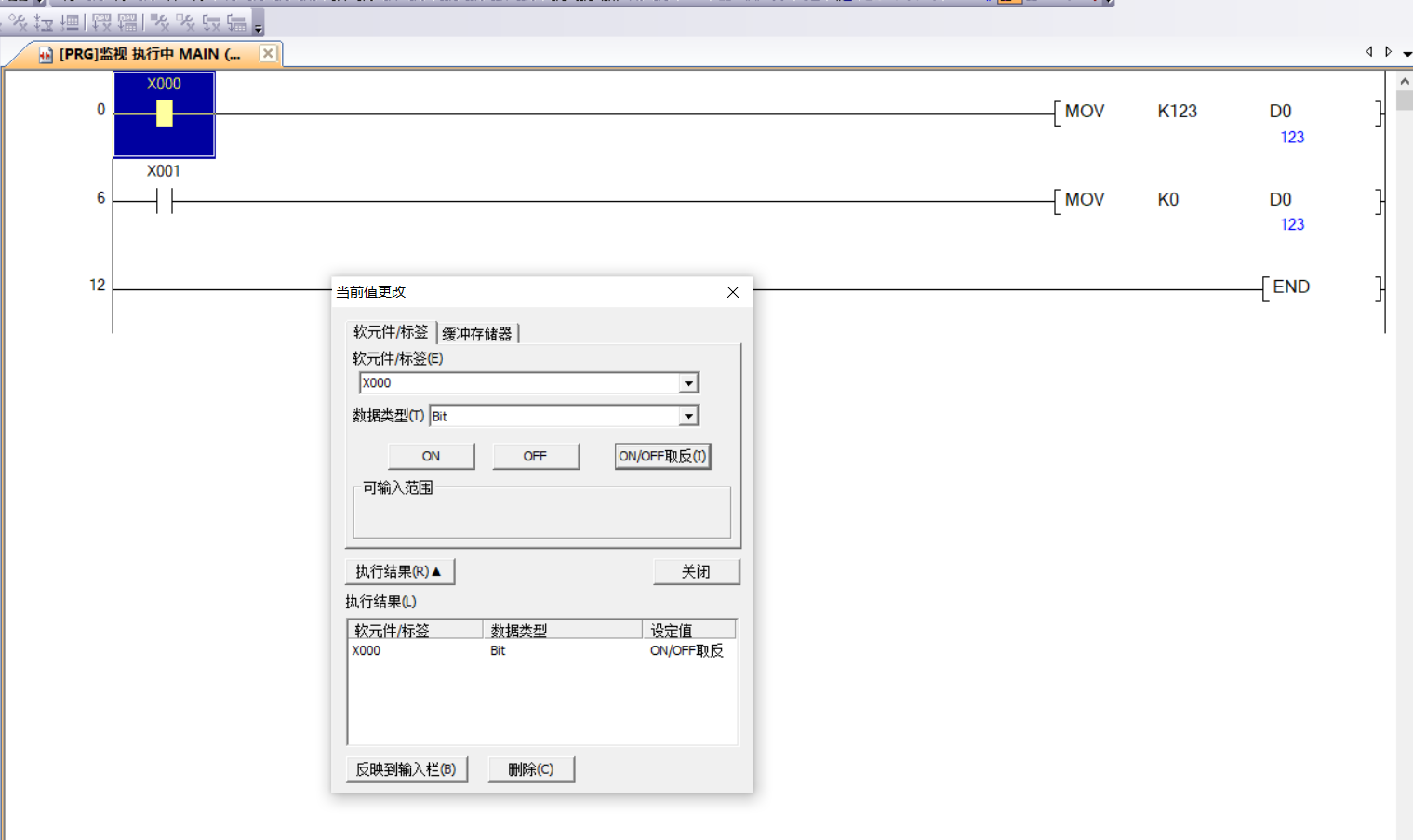Open the 数据类型 Bit combo box
Viewport: 1413px width, 840px height.
[564, 416]
